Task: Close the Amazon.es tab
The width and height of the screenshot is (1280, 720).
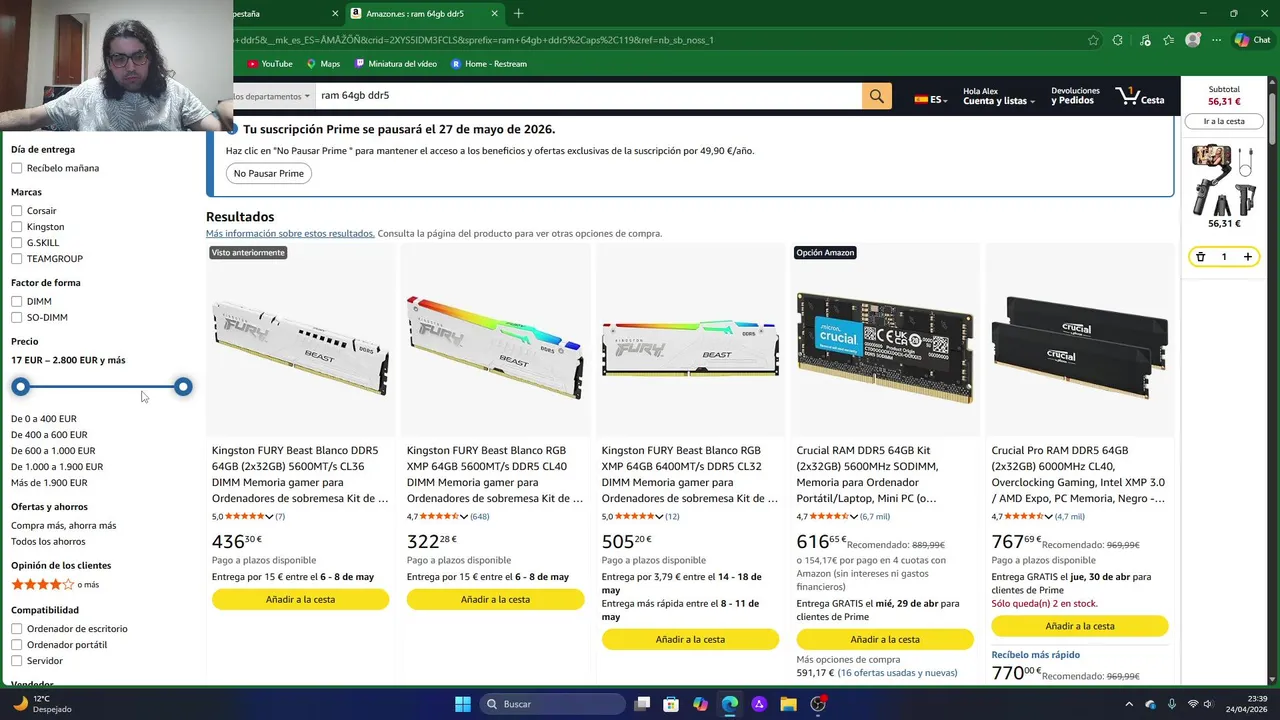Action: pyautogui.click(x=494, y=14)
